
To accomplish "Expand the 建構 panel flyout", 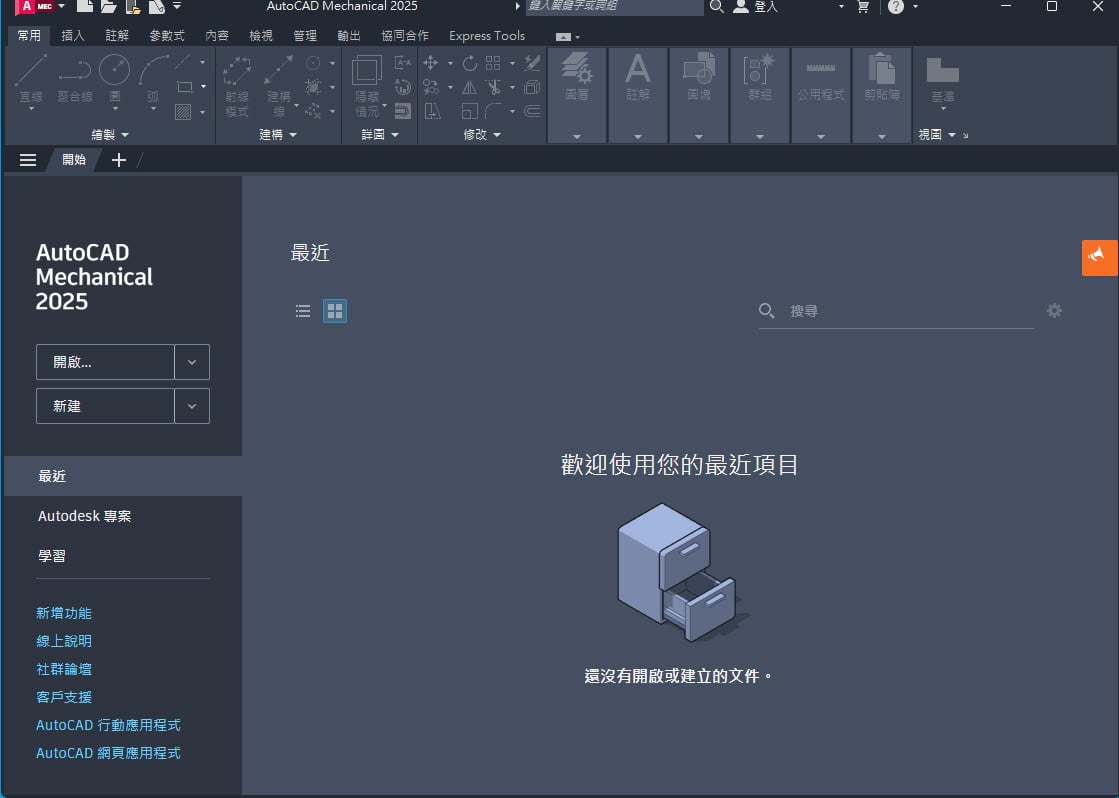I will [278, 134].
